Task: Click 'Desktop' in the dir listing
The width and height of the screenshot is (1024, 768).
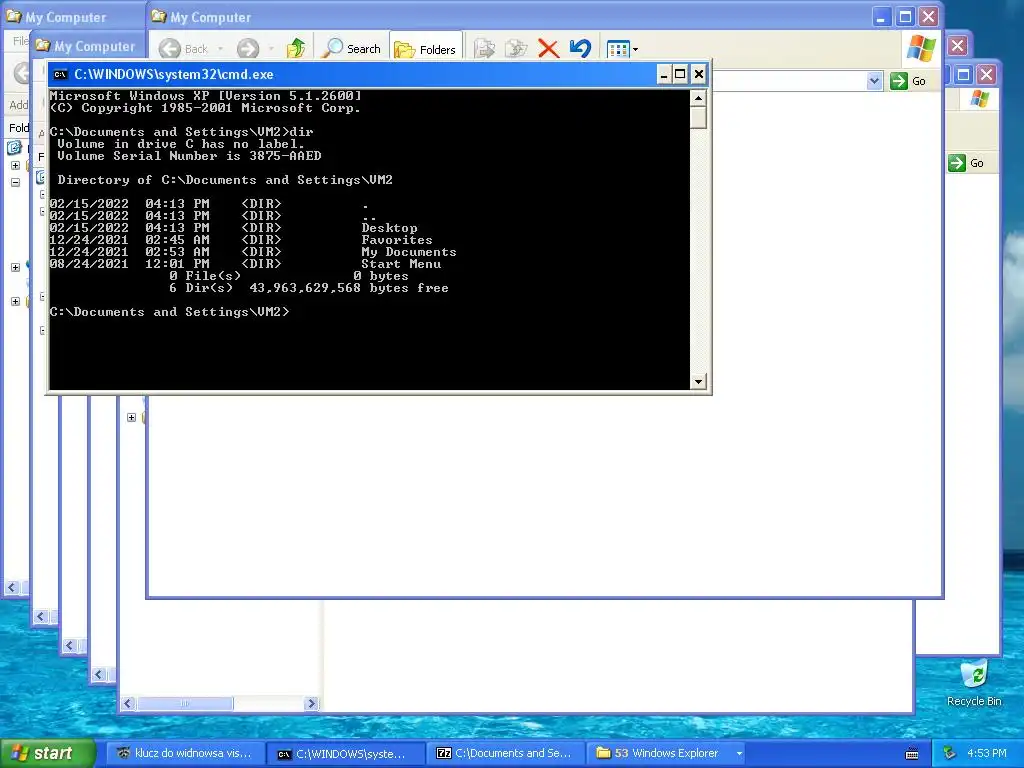Action: coord(389,228)
